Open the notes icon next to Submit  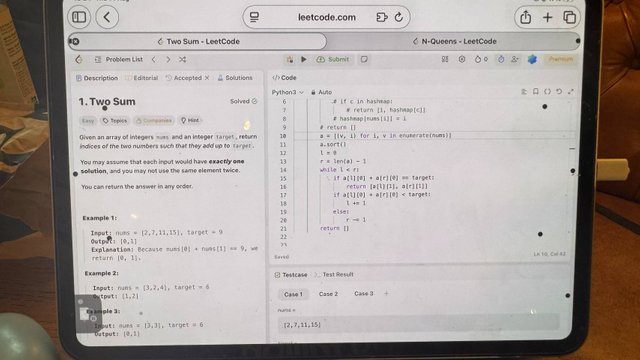[364, 60]
